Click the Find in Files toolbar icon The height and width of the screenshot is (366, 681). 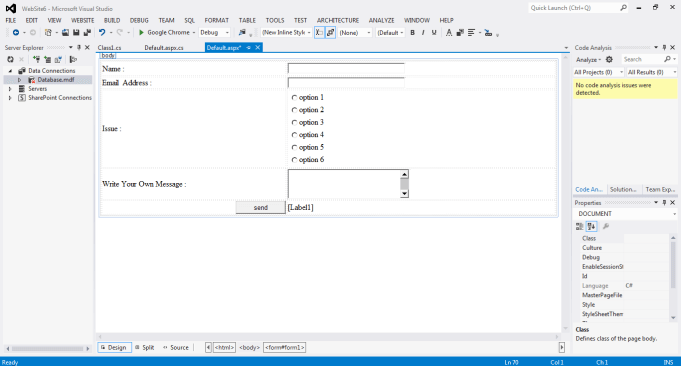pos(242,33)
